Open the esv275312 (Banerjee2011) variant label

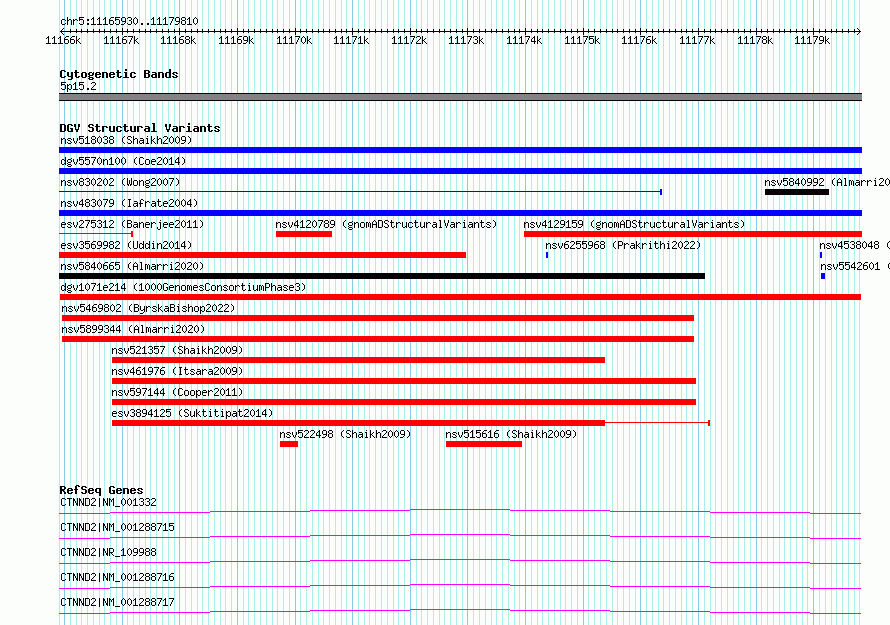click(x=132, y=224)
